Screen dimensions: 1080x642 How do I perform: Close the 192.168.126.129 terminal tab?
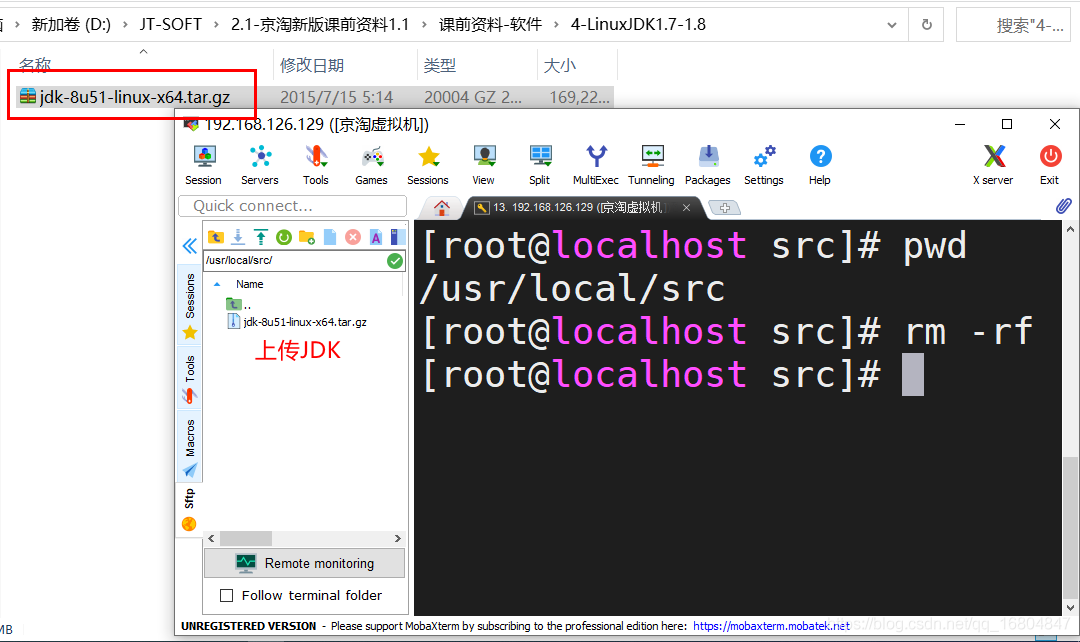point(687,207)
